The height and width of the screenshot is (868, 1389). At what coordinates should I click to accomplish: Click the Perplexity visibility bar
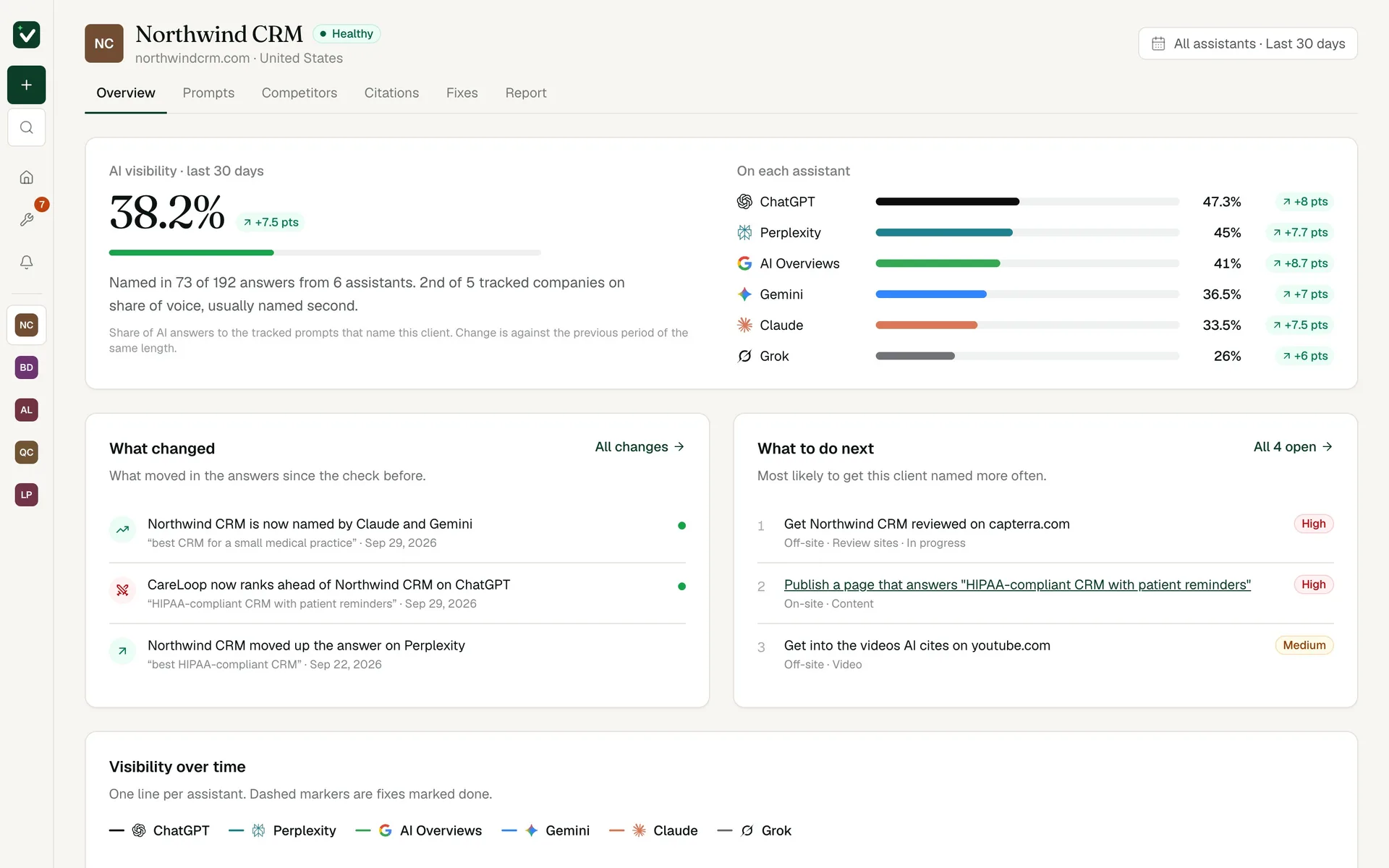click(1027, 232)
